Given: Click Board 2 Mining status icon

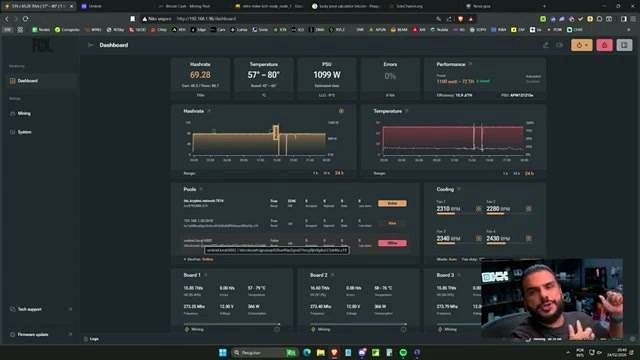Looking at the screenshot, I should [x=313, y=329].
